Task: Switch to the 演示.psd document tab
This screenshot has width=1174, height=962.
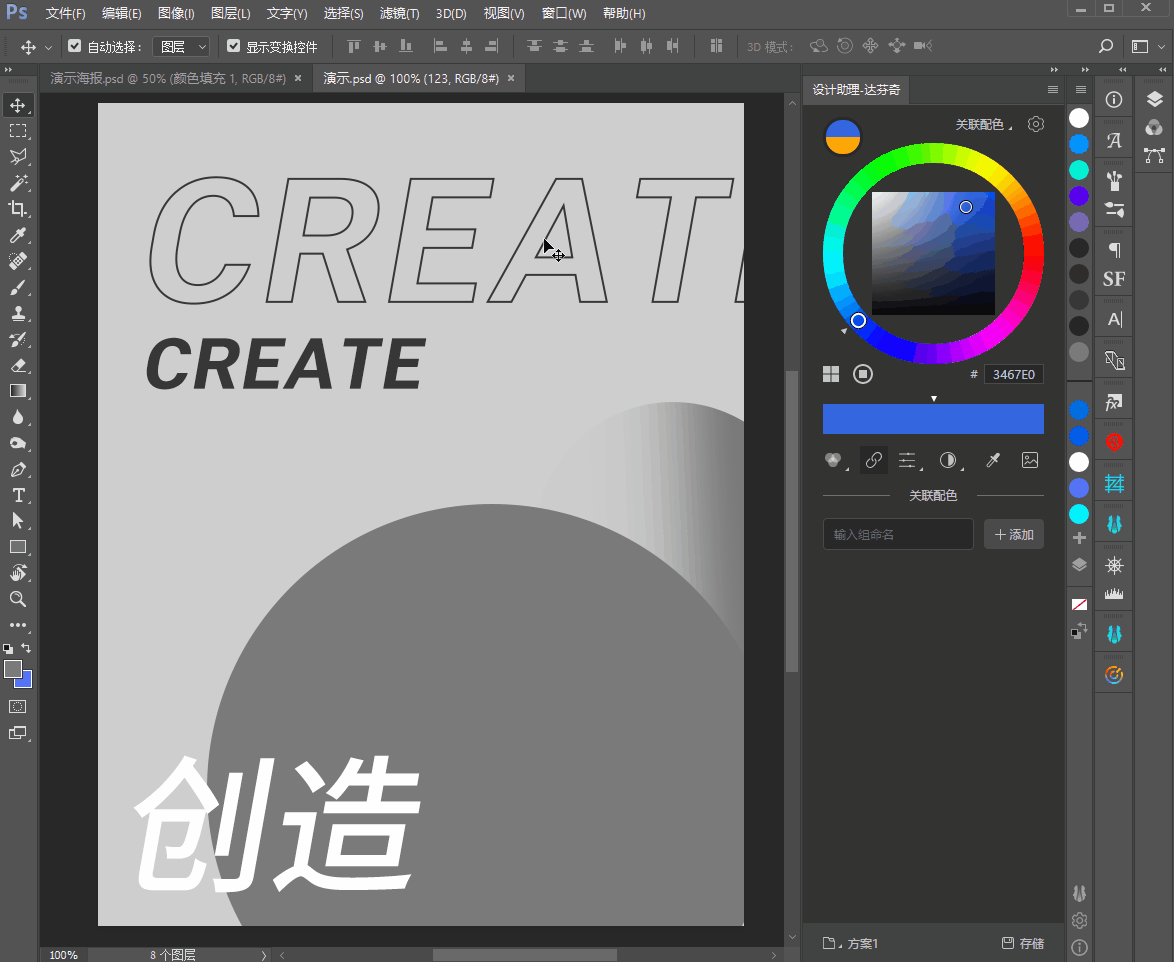Action: point(411,79)
